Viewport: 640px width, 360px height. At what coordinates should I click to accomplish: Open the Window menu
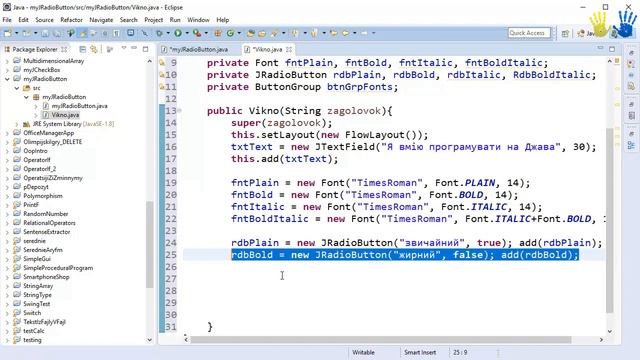click(198, 20)
